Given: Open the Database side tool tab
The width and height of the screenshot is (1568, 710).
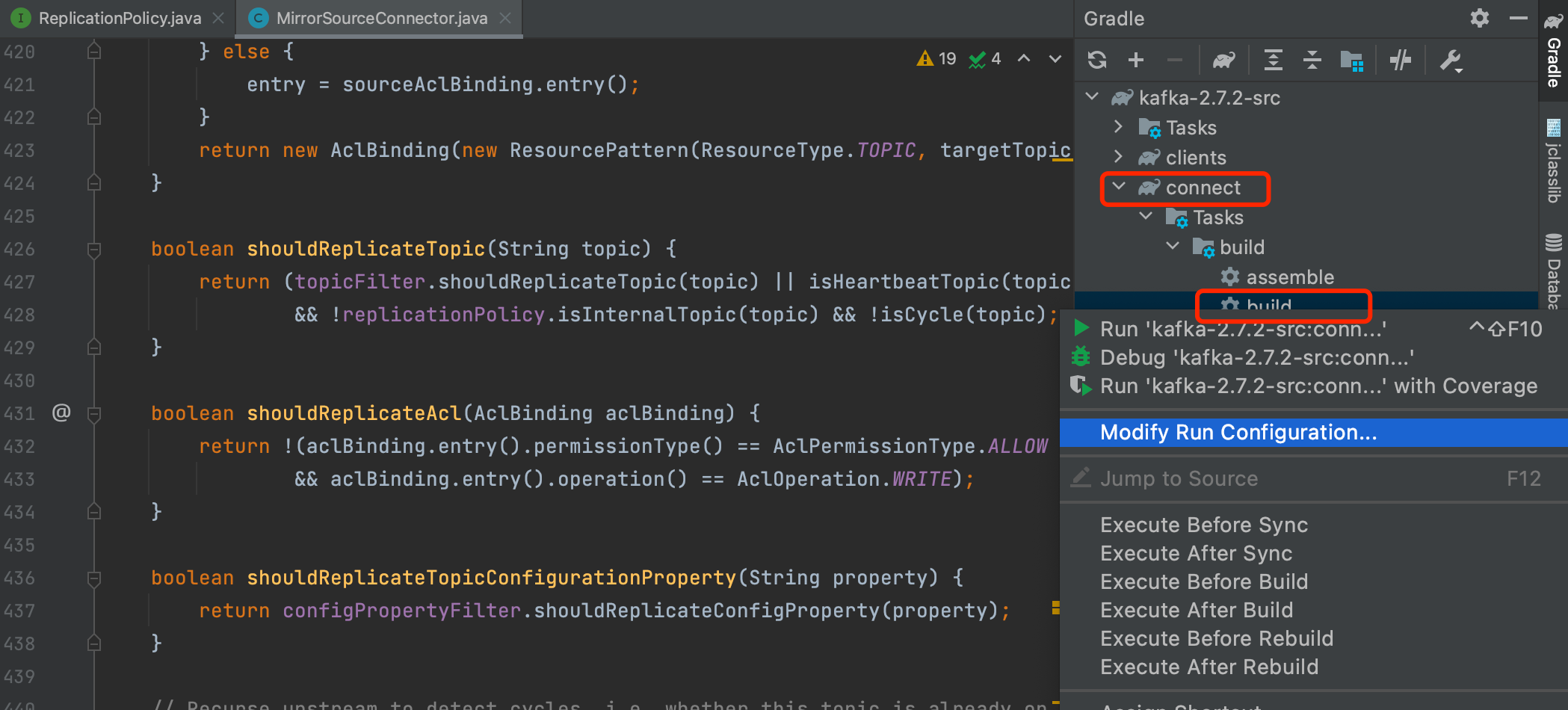Looking at the screenshot, I should point(1553,271).
